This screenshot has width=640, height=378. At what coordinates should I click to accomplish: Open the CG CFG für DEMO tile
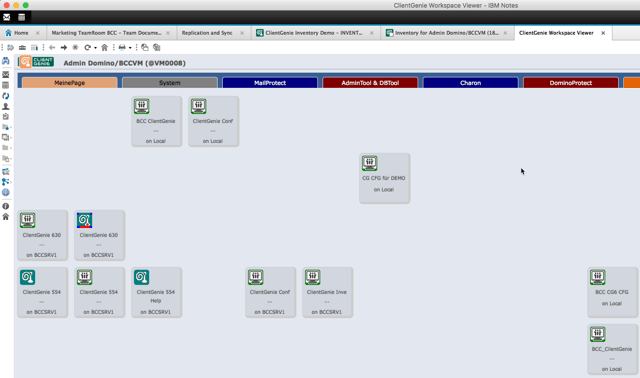tap(384, 178)
